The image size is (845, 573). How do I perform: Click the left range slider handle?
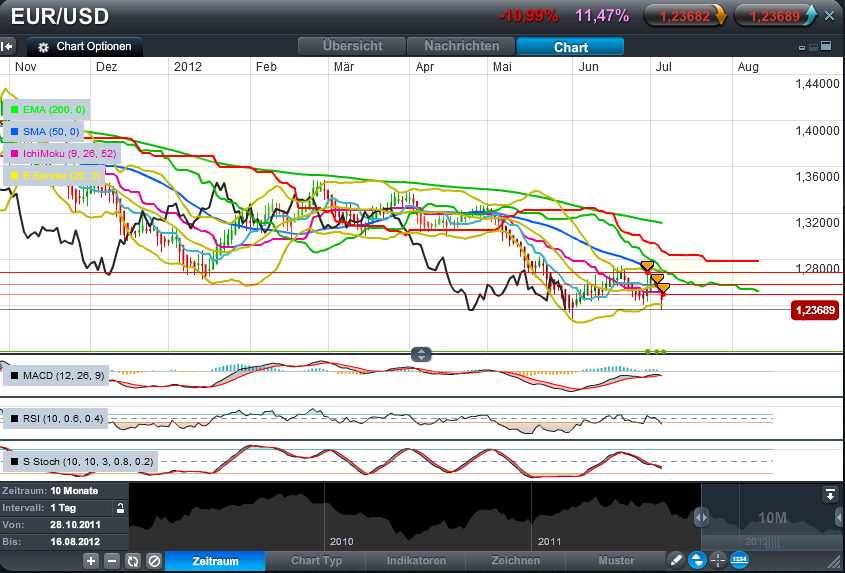[701, 517]
